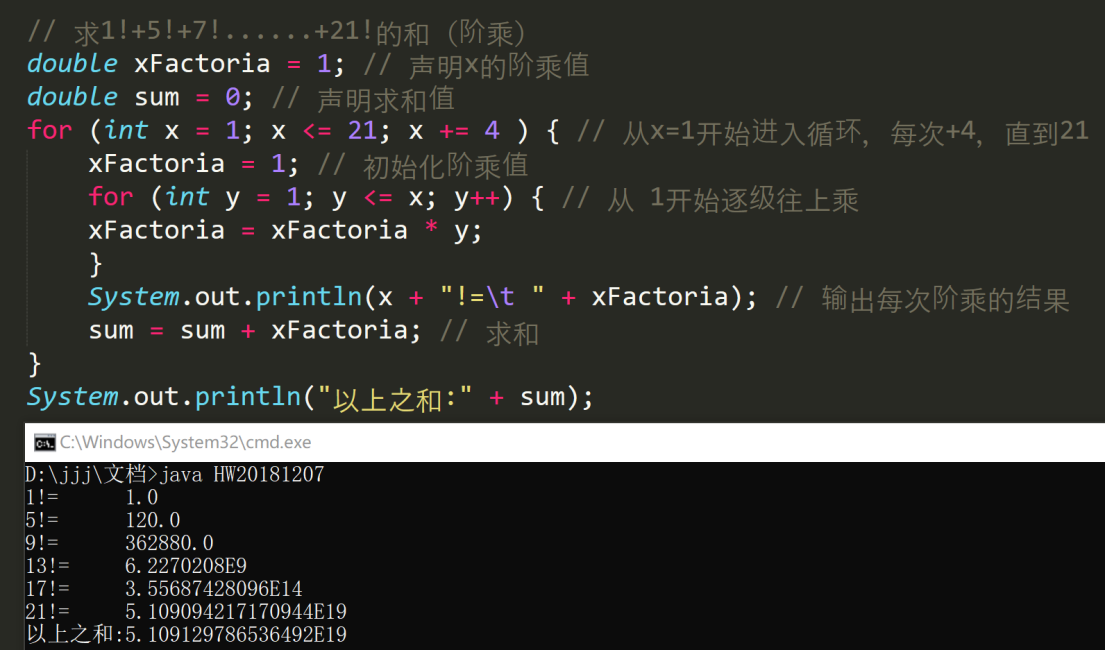Click the final sum 5.109129786536492E19
This screenshot has width=1105, height=651.
(236, 634)
